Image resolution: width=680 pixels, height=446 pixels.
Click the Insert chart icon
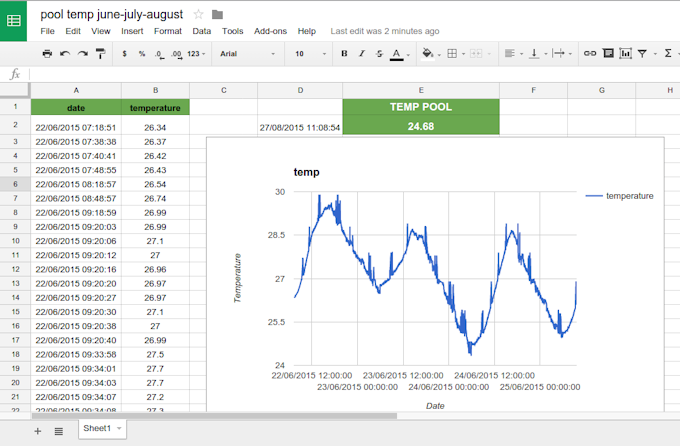click(625, 53)
